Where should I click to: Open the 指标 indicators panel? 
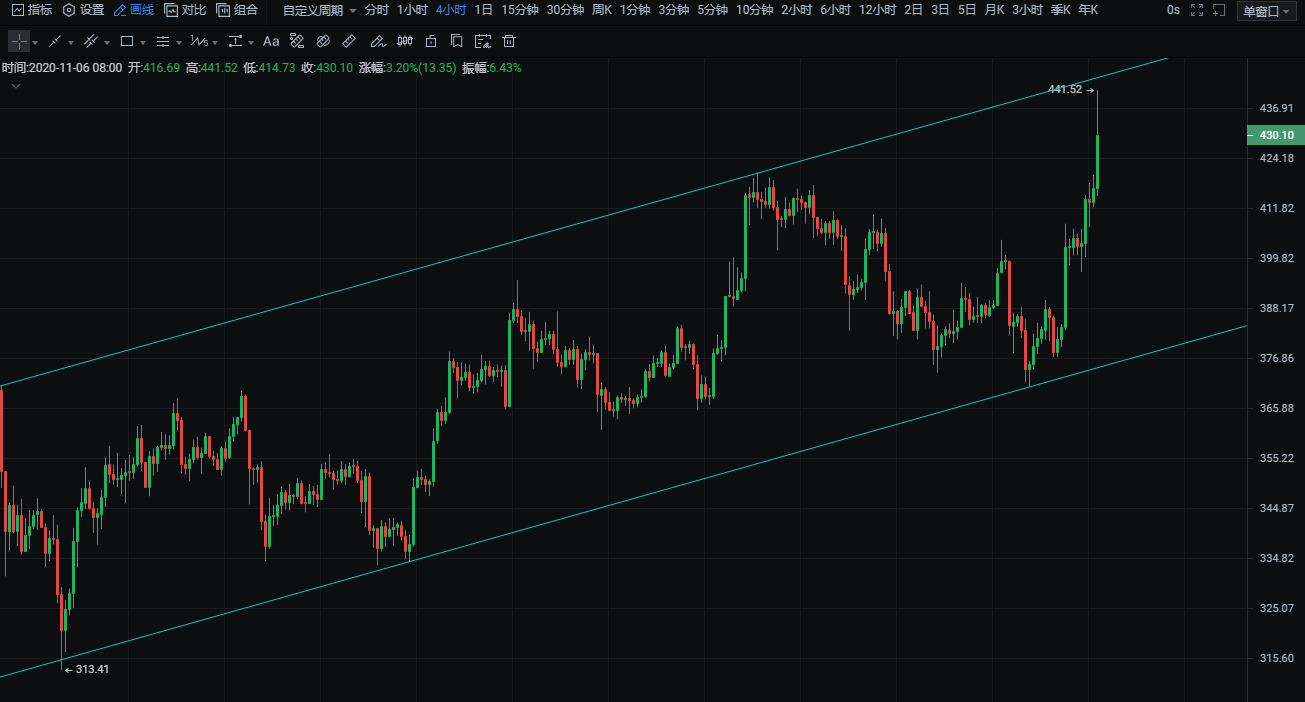(x=32, y=10)
